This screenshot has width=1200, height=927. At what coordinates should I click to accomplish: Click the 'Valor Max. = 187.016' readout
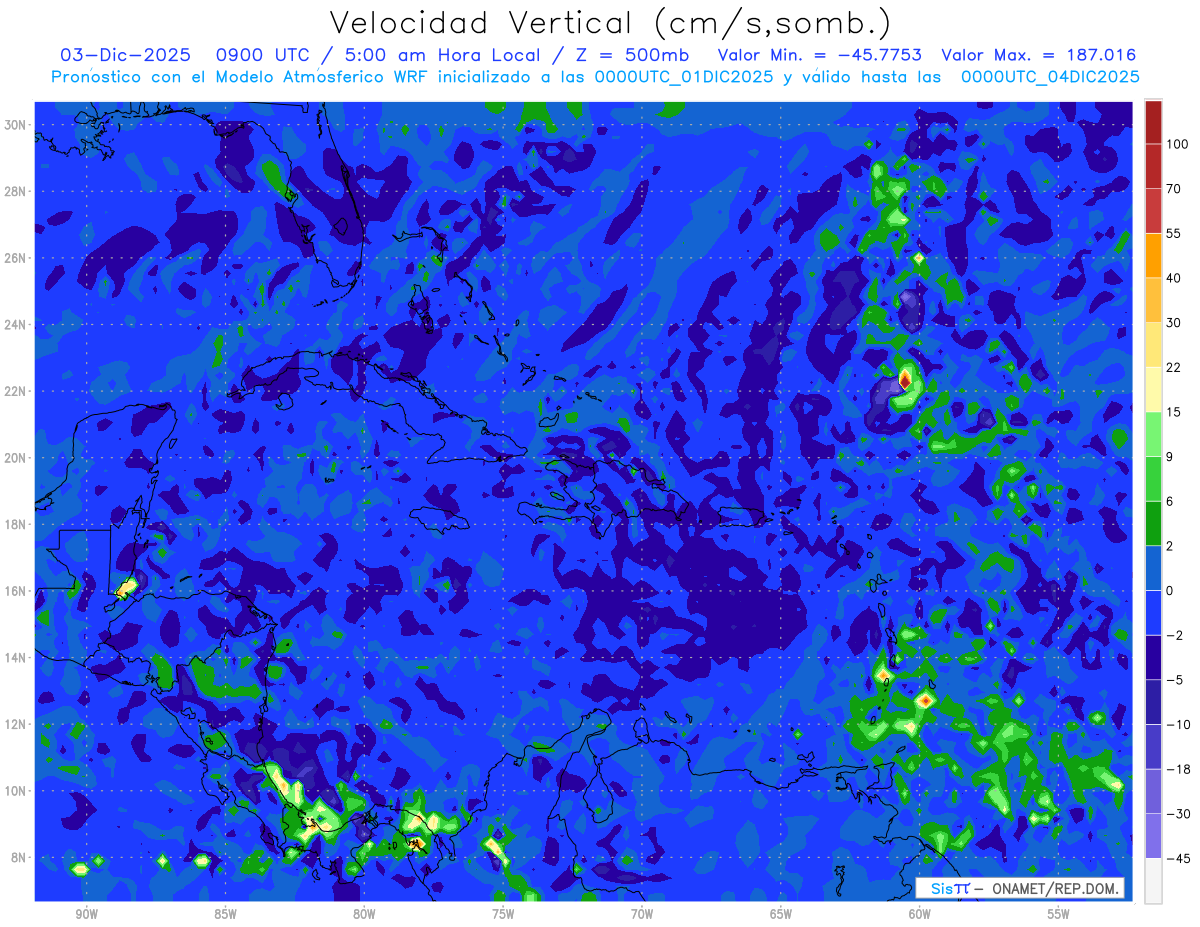(1038, 55)
